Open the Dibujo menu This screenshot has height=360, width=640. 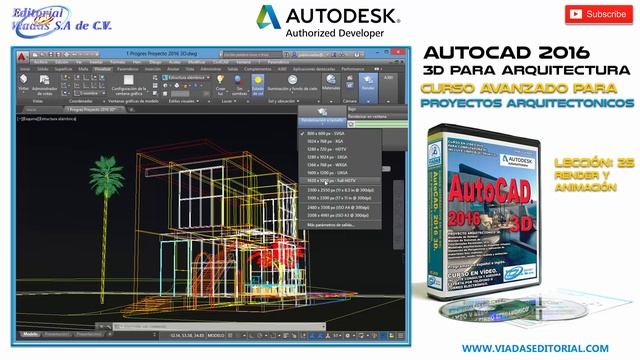(x=155, y=62)
